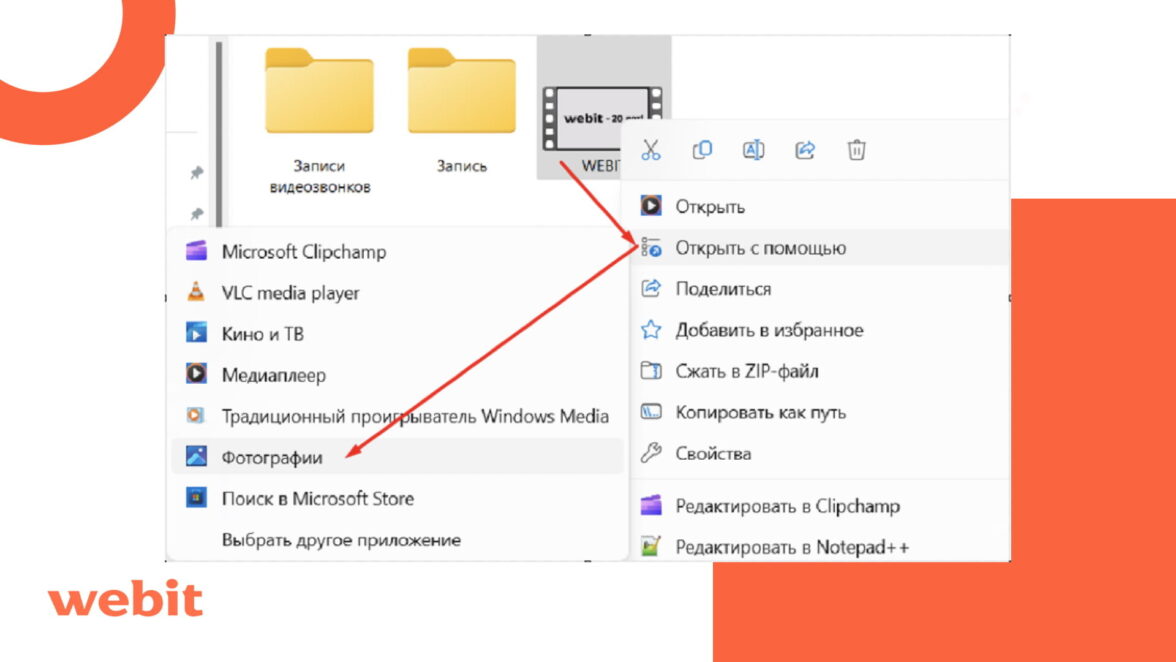Select Медиаплеер from the app list
This screenshot has height=662, width=1176.
[398, 375]
